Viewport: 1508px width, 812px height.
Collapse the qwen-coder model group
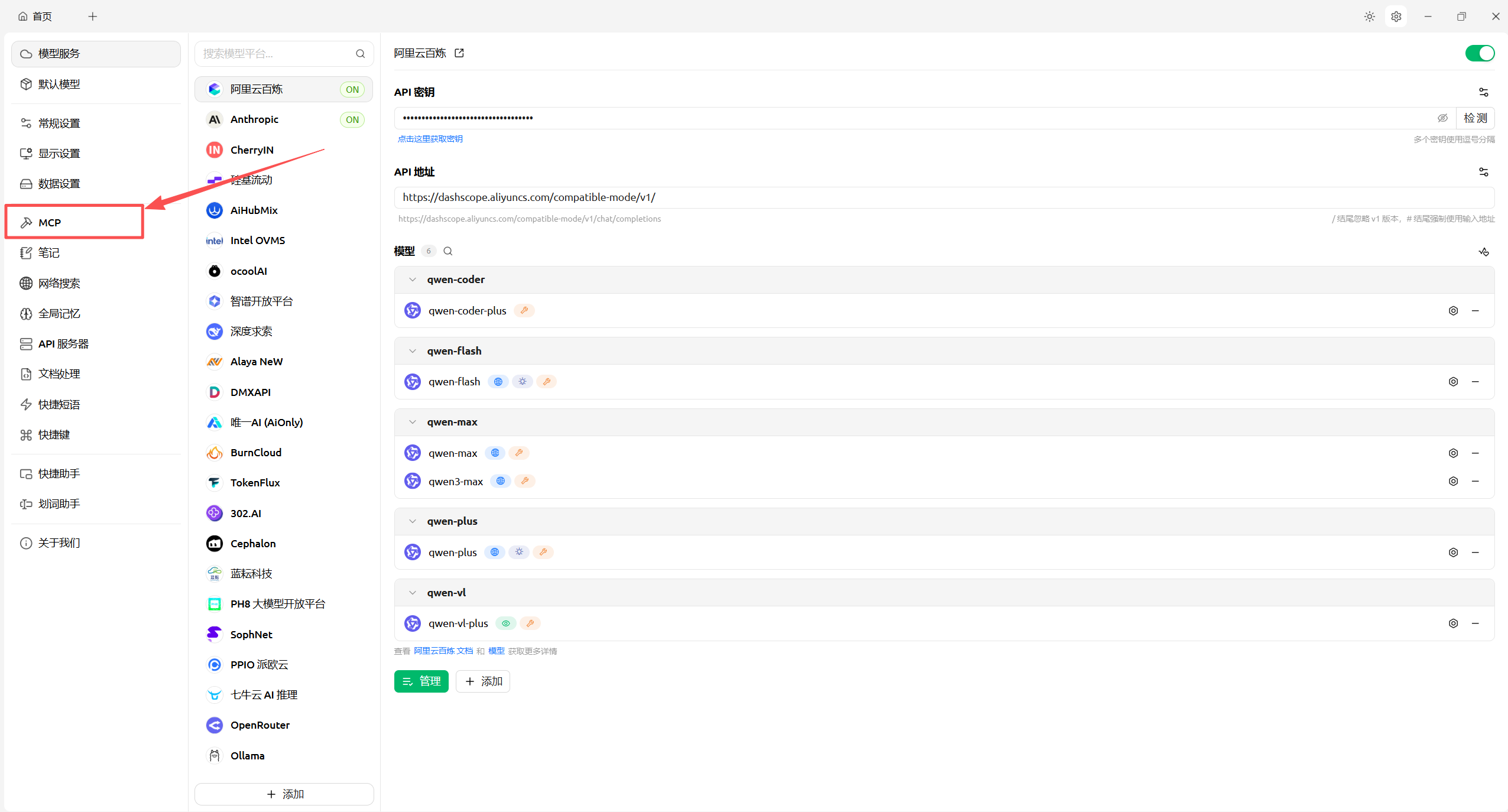tap(413, 280)
